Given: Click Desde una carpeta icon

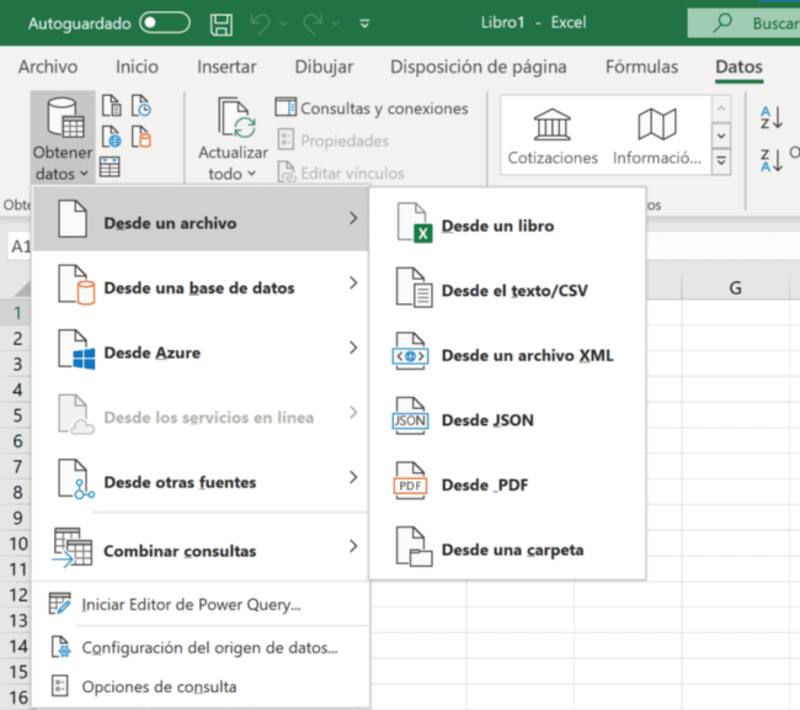Looking at the screenshot, I should 412,550.
